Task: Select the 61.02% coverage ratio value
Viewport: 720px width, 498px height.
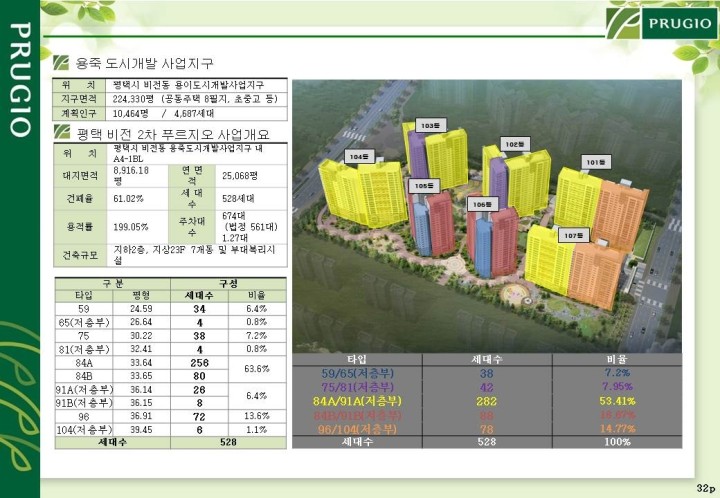Action: 128,199
